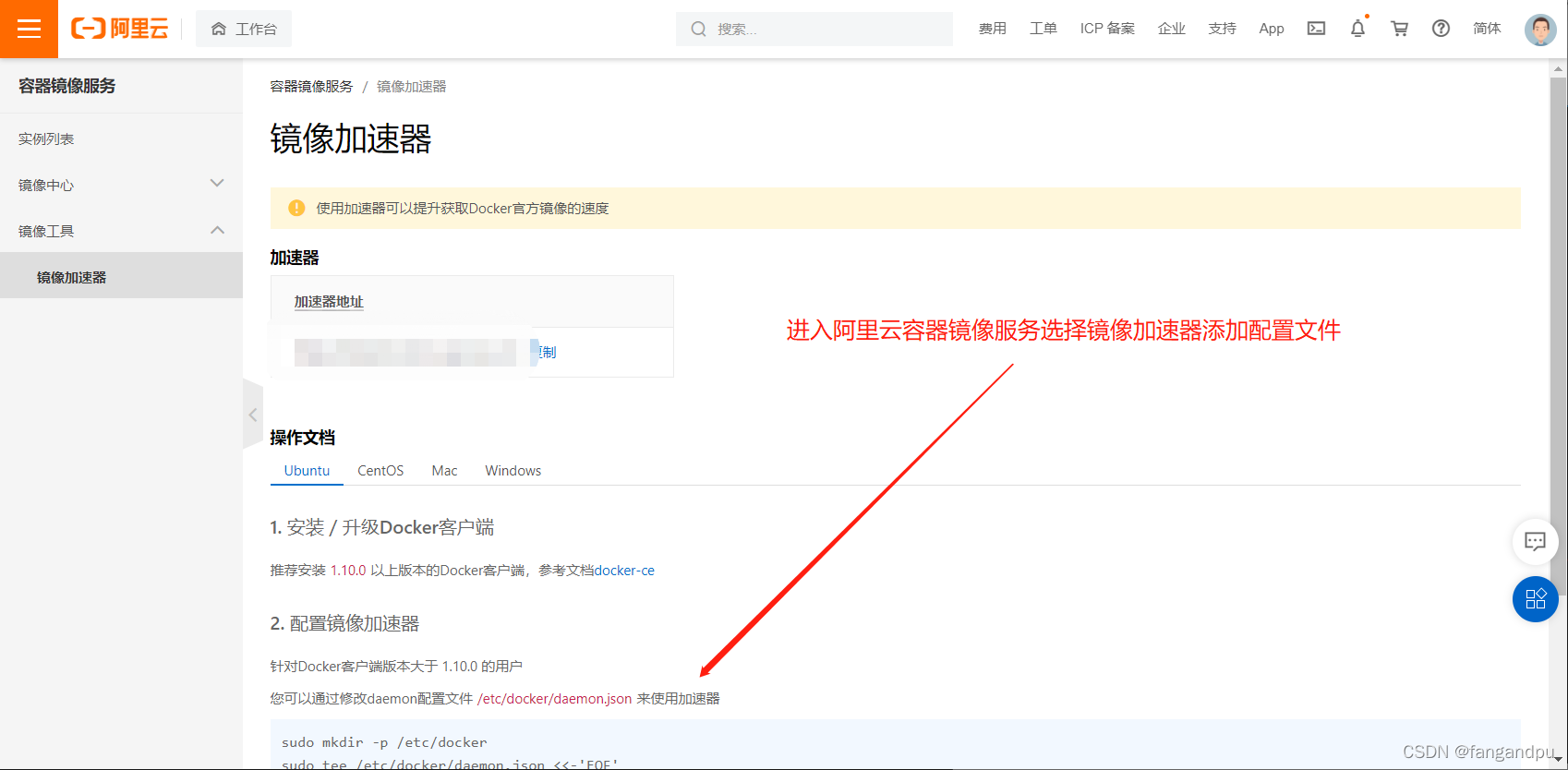Image resolution: width=1568 pixels, height=770 pixels.
Task: Switch to the Mac tab
Action: 444,470
